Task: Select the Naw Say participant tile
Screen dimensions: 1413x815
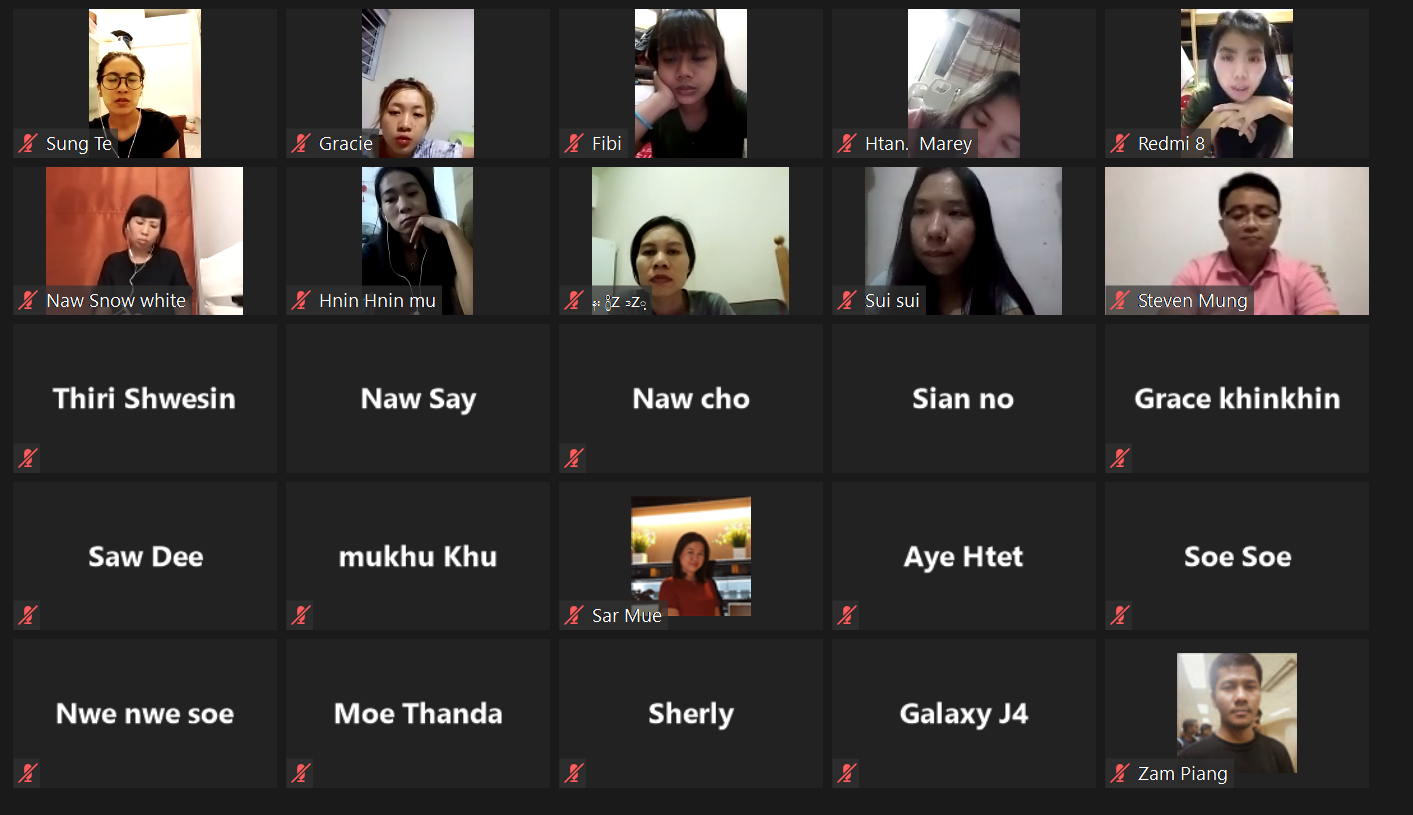Action: 418,398
